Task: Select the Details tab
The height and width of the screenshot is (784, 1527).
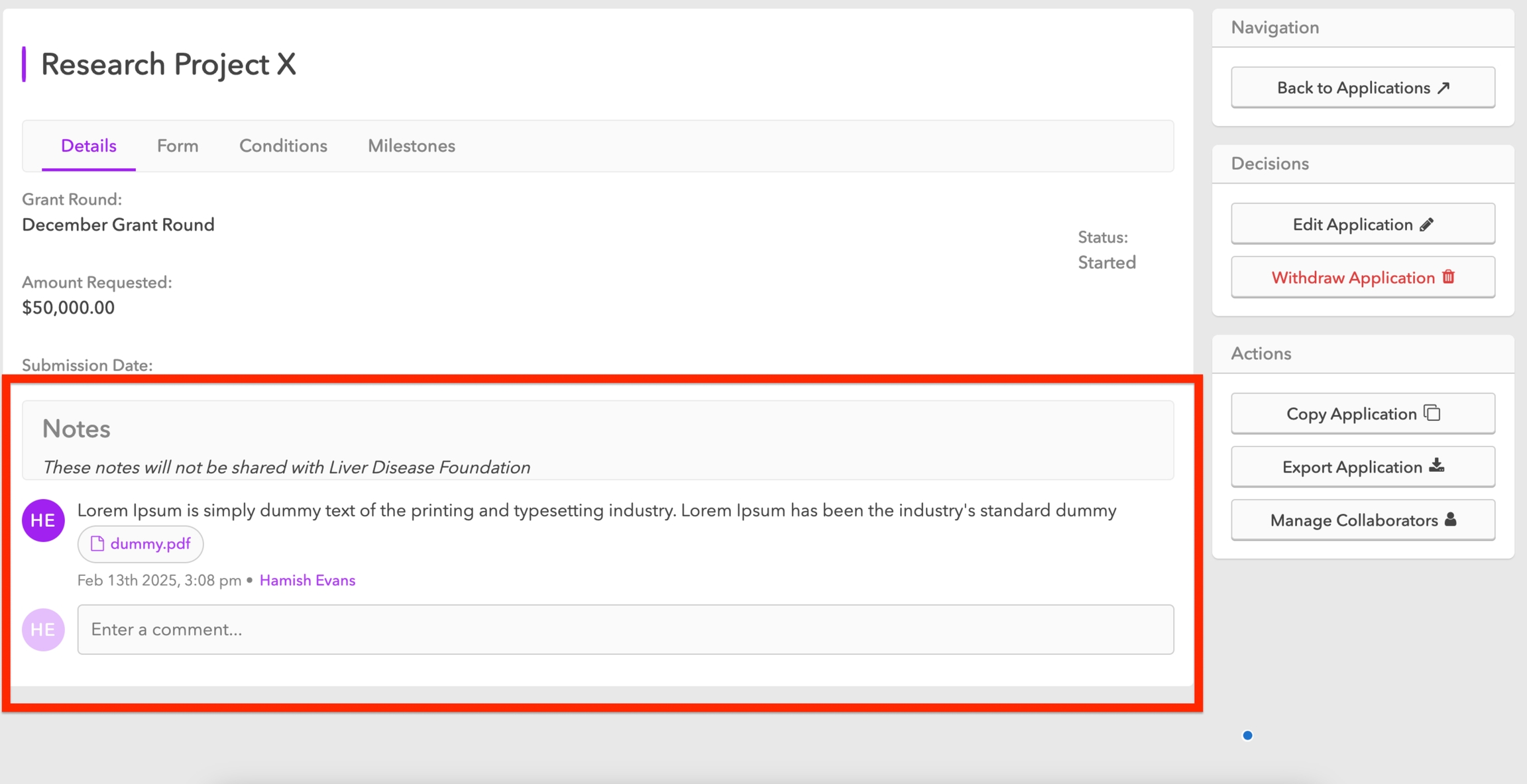Action: pyautogui.click(x=89, y=146)
